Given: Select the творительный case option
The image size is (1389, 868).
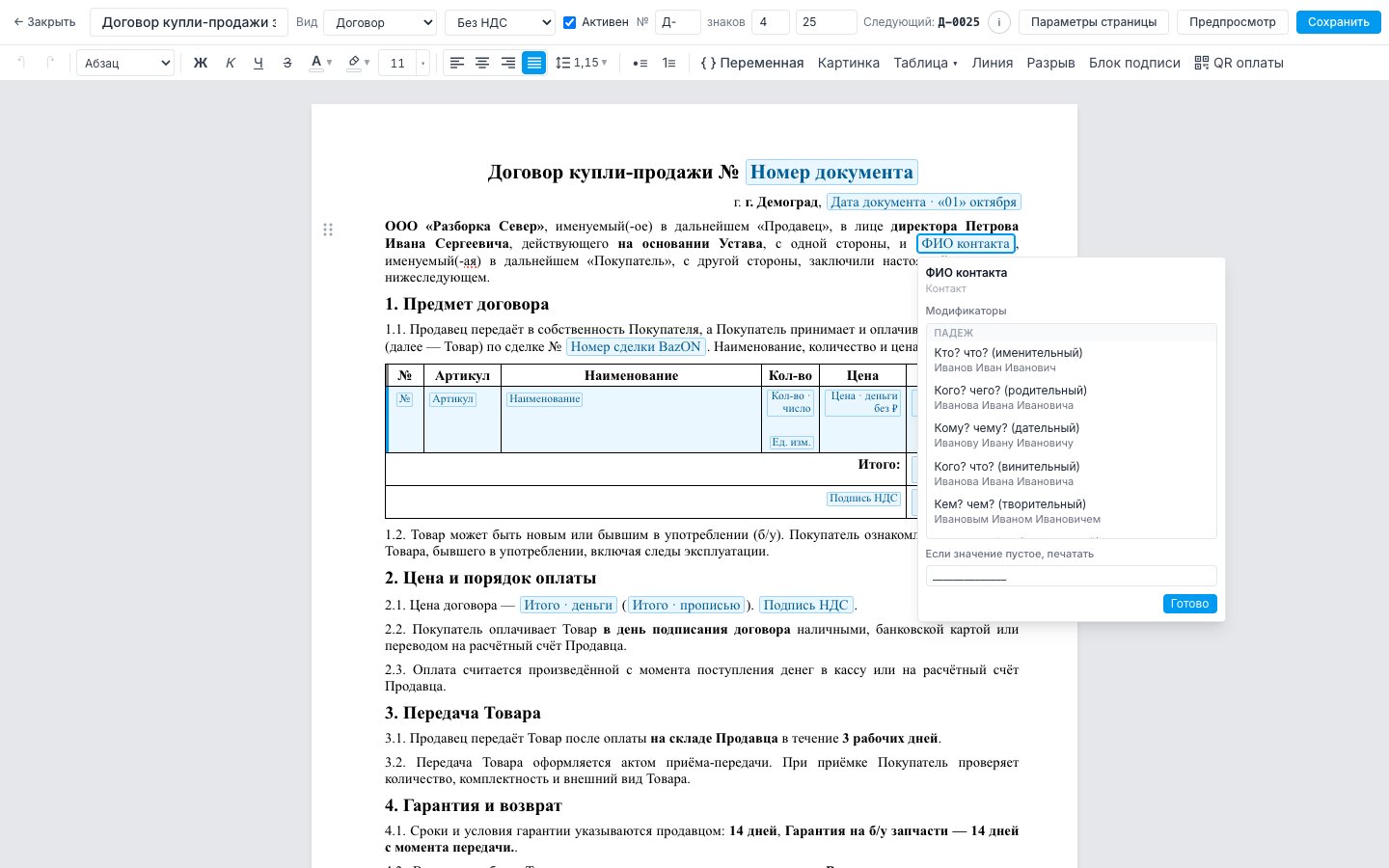Looking at the screenshot, I should point(1071,511).
